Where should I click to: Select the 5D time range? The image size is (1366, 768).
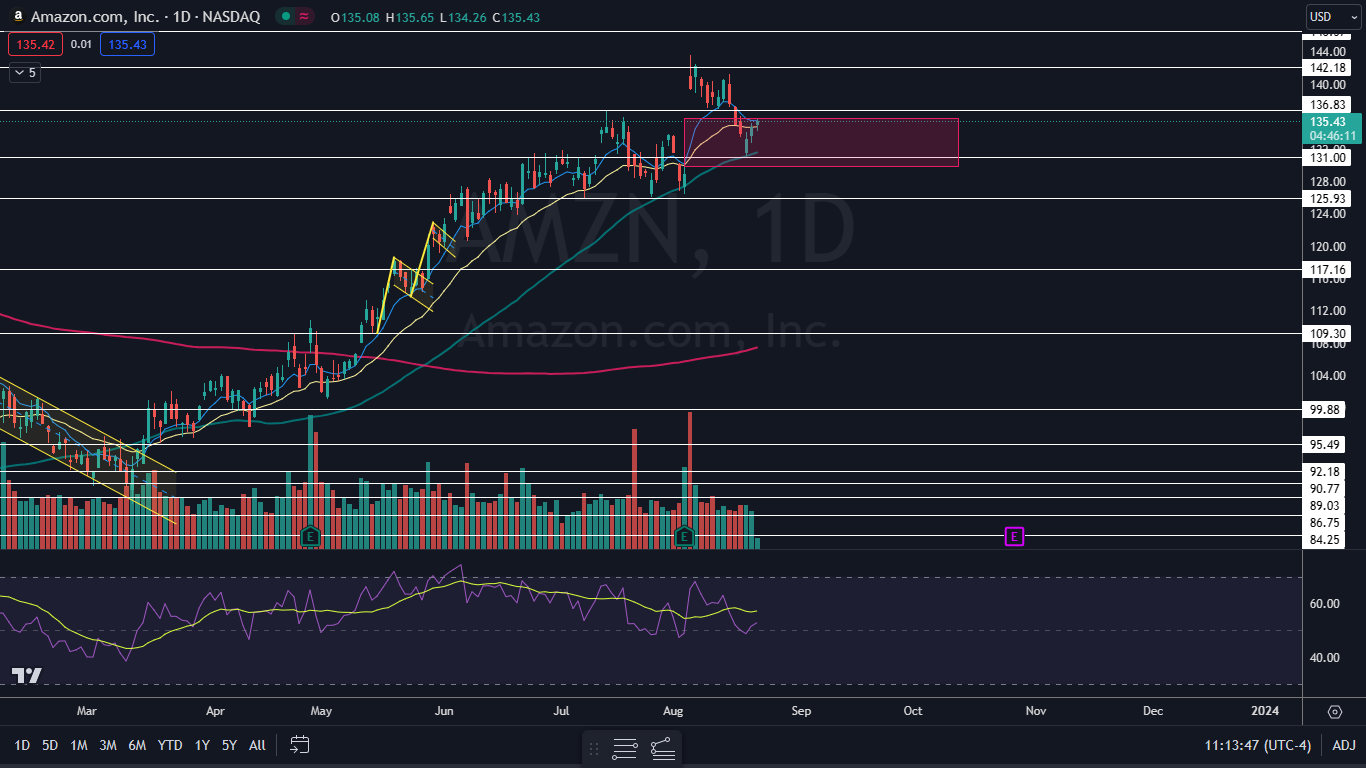point(50,745)
